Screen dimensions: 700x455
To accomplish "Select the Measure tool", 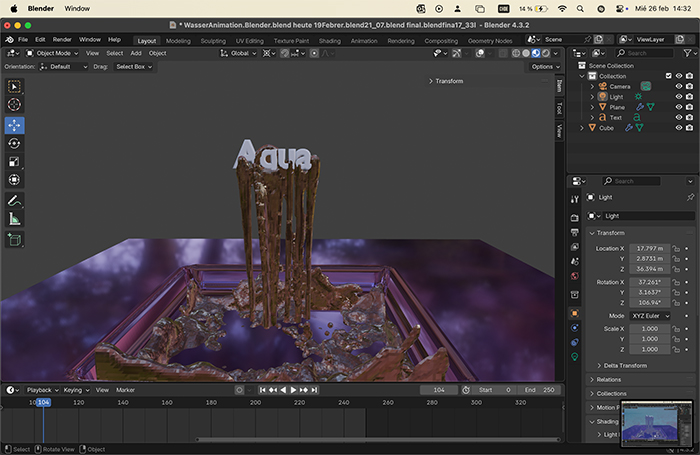I will point(15,219).
